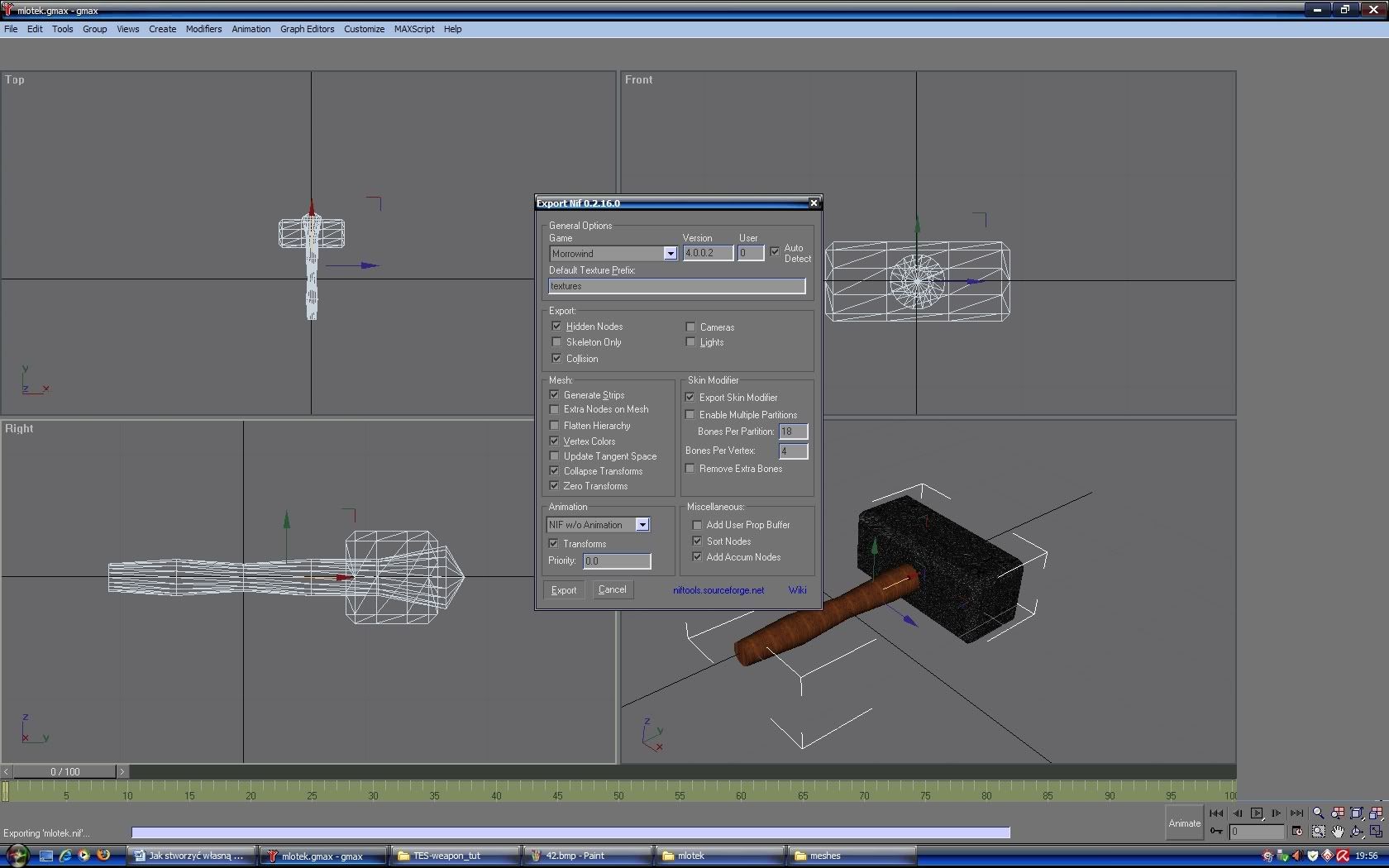Enable Cameras export checkbox
The image size is (1389, 868).
[690, 327]
